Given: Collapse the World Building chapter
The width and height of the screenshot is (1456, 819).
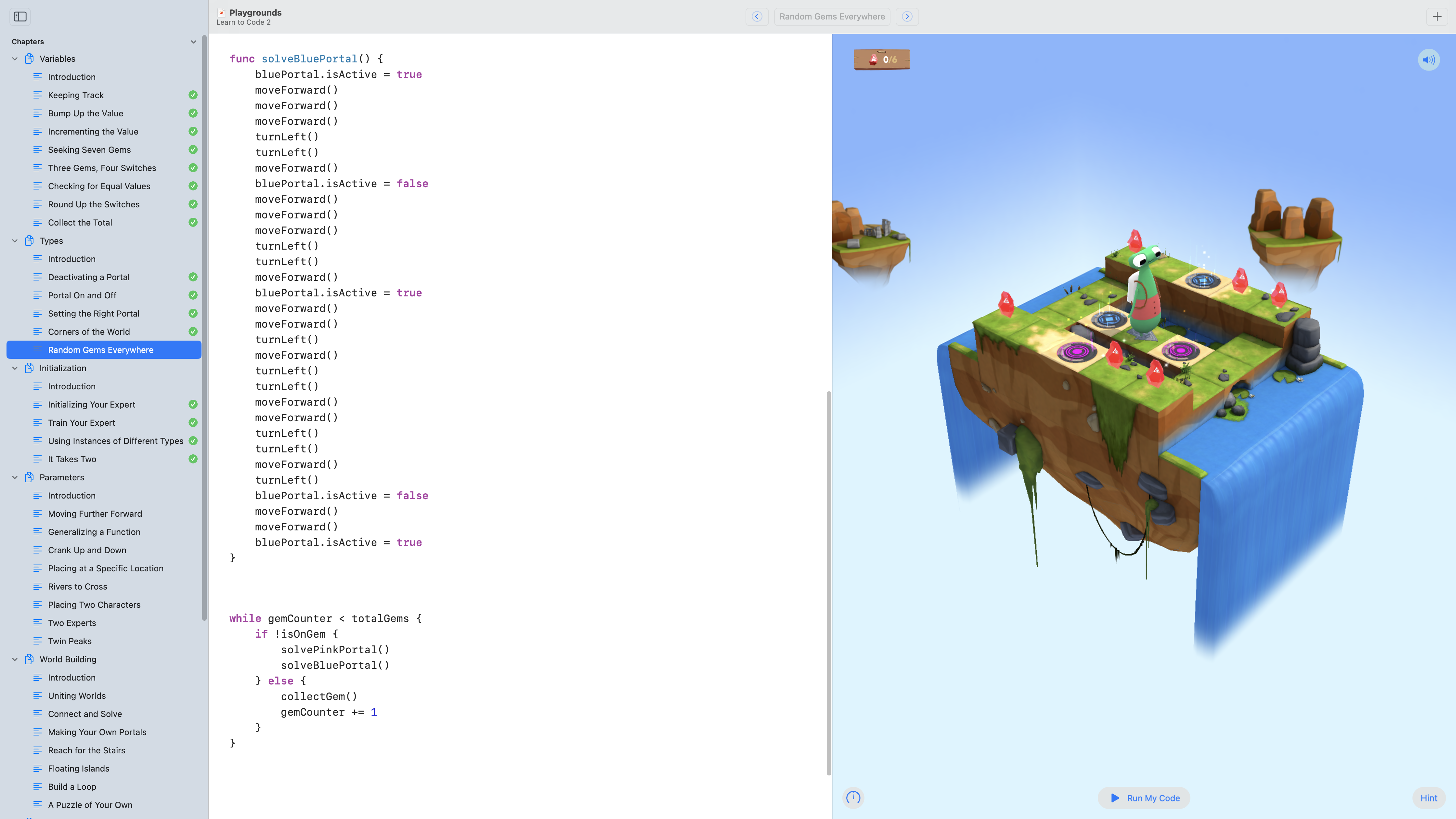Looking at the screenshot, I should tap(15, 659).
